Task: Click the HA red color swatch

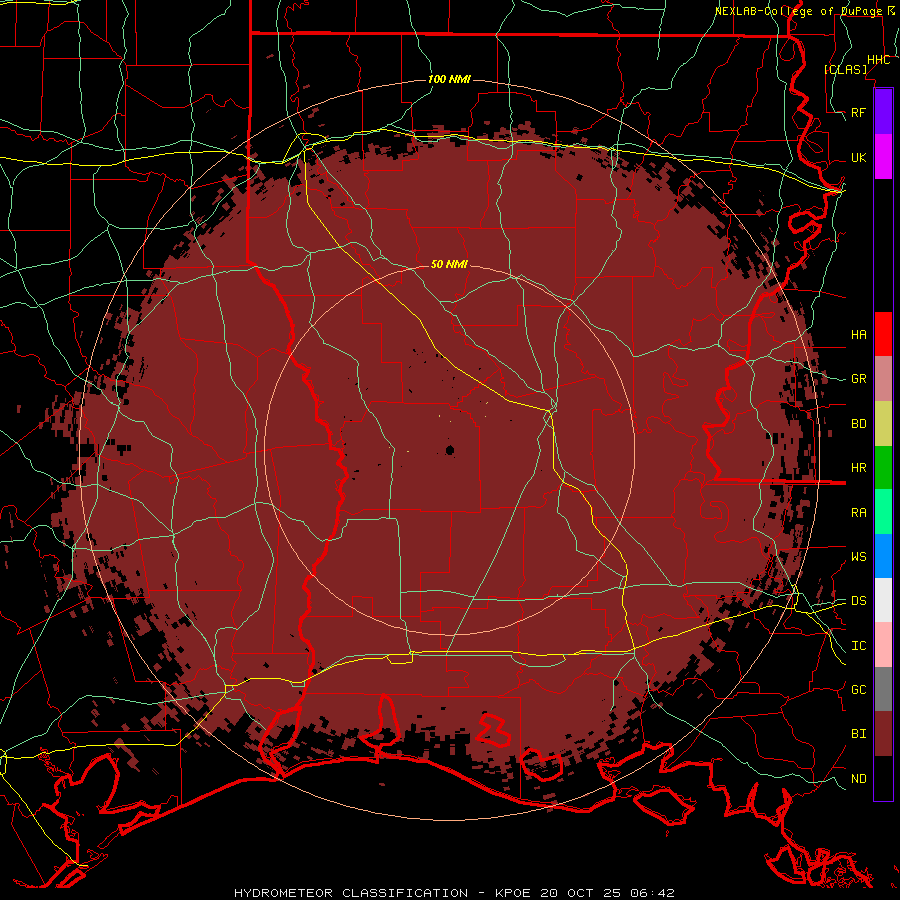Action: tap(883, 334)
